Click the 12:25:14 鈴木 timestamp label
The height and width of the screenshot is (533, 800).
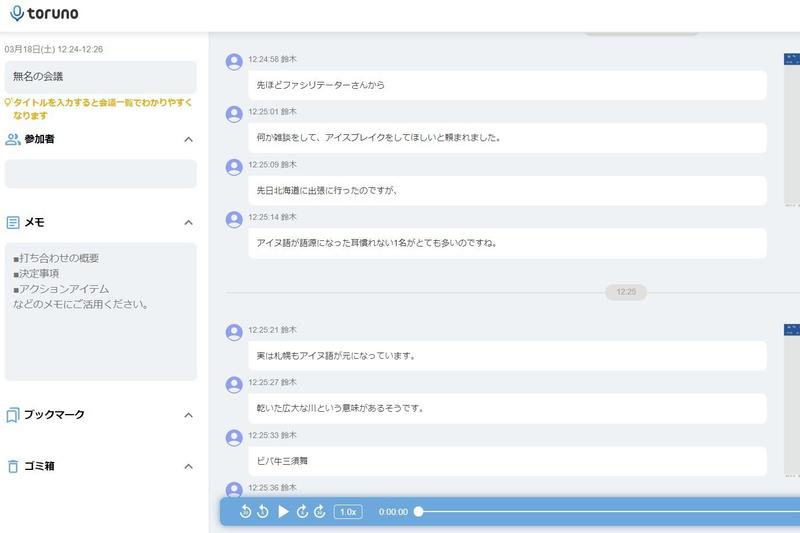(x=272, y=217)
